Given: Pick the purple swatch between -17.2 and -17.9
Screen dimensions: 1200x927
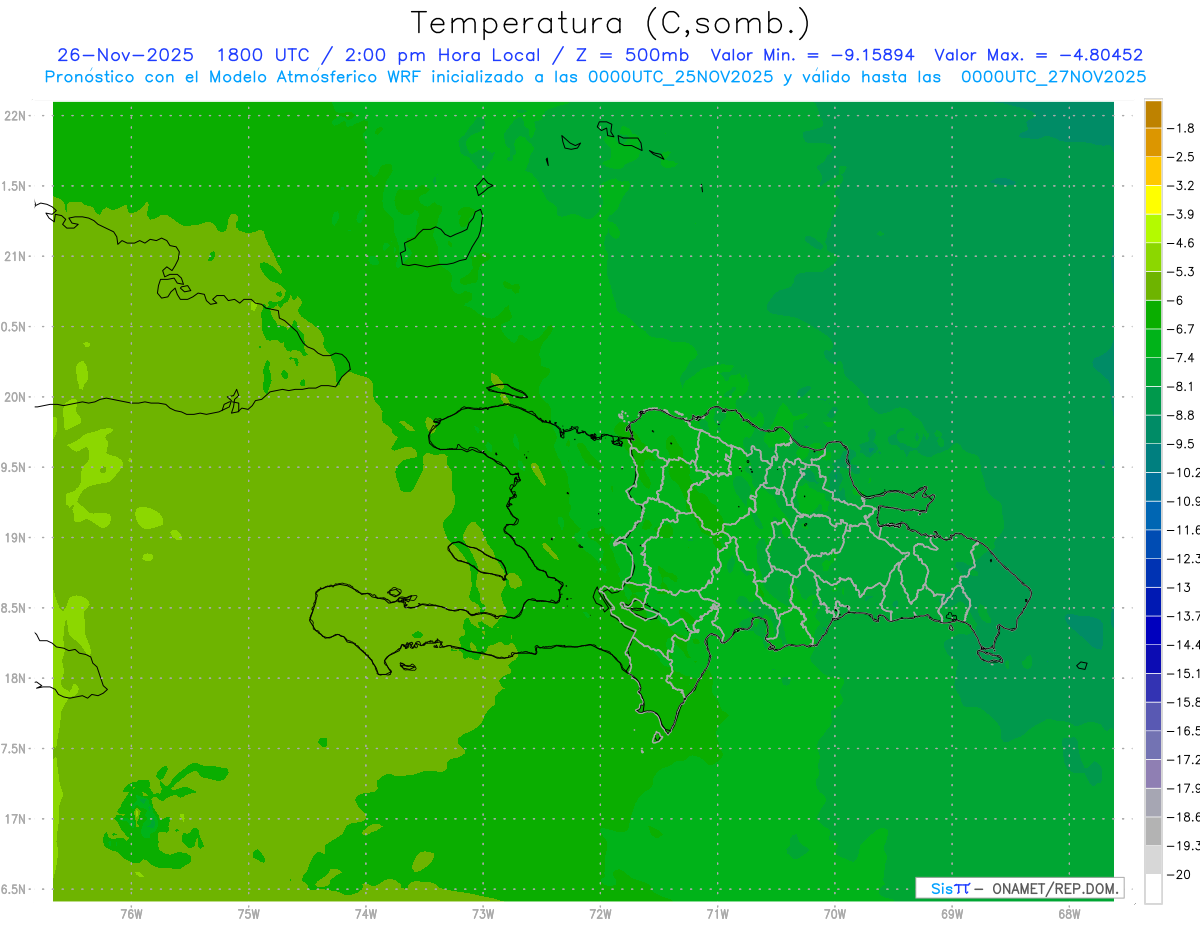Looking at the screenshot, I should click(x=1153, y=774).
